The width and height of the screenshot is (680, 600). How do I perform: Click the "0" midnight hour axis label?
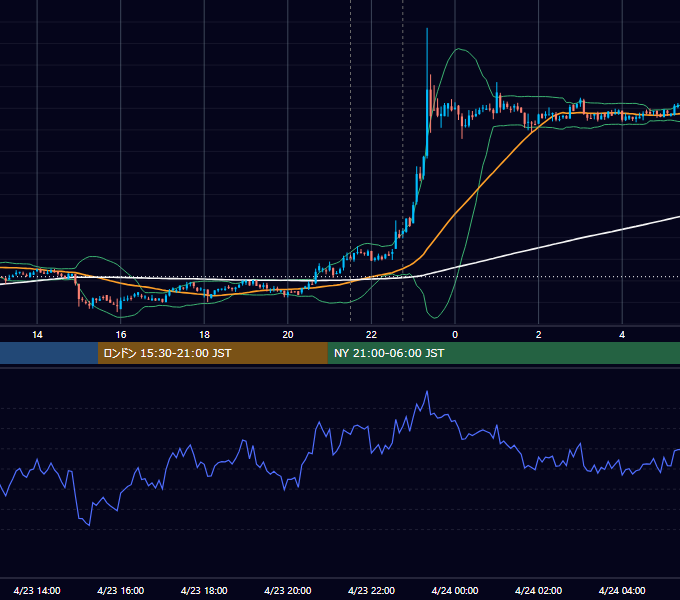coord(455,335)
